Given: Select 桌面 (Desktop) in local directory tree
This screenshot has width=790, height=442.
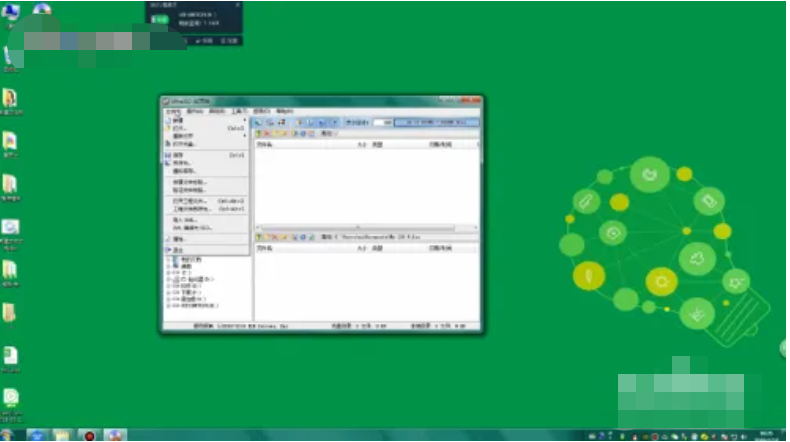Looking at the screenshot, I should 187,266.
